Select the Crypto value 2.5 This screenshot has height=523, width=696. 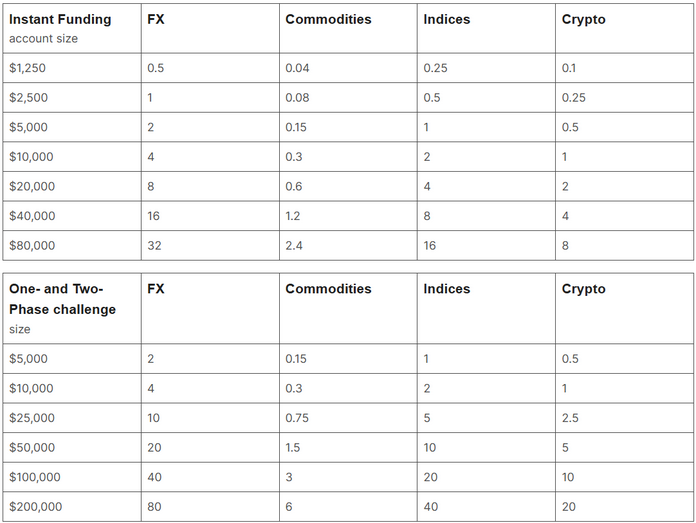[x=570, y=418]
